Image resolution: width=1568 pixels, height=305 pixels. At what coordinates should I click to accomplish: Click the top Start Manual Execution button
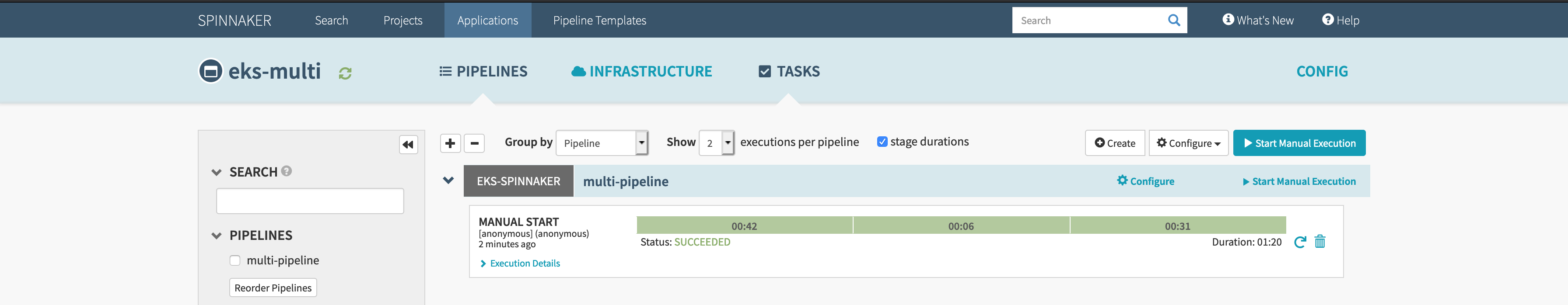pyautogui.click(x=1299, y=143)
